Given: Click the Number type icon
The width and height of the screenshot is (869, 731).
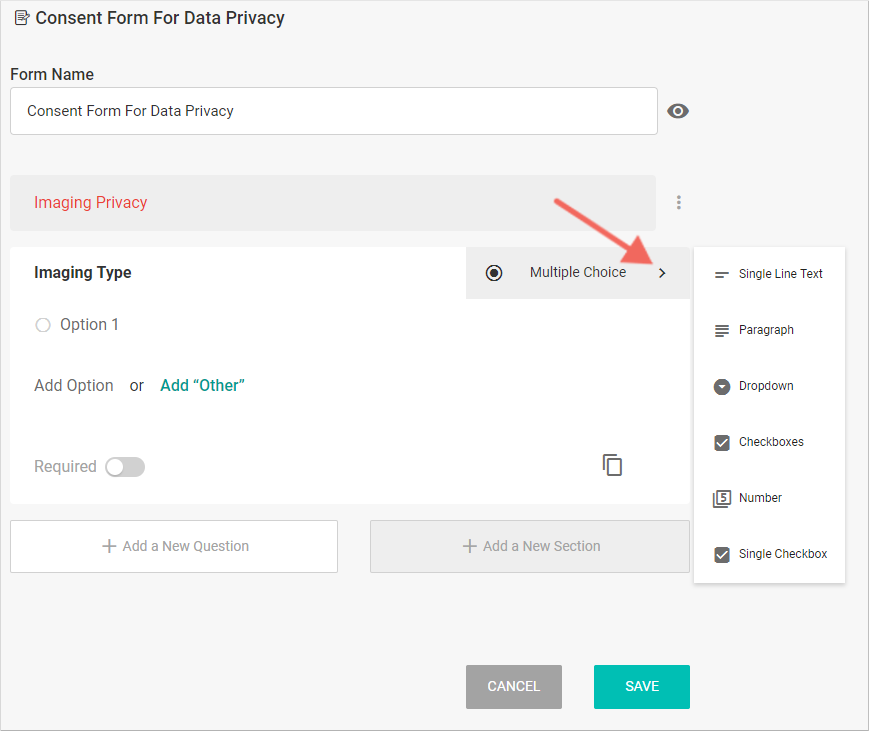Looking at the screenshot, I should click(x=722, y=498).
